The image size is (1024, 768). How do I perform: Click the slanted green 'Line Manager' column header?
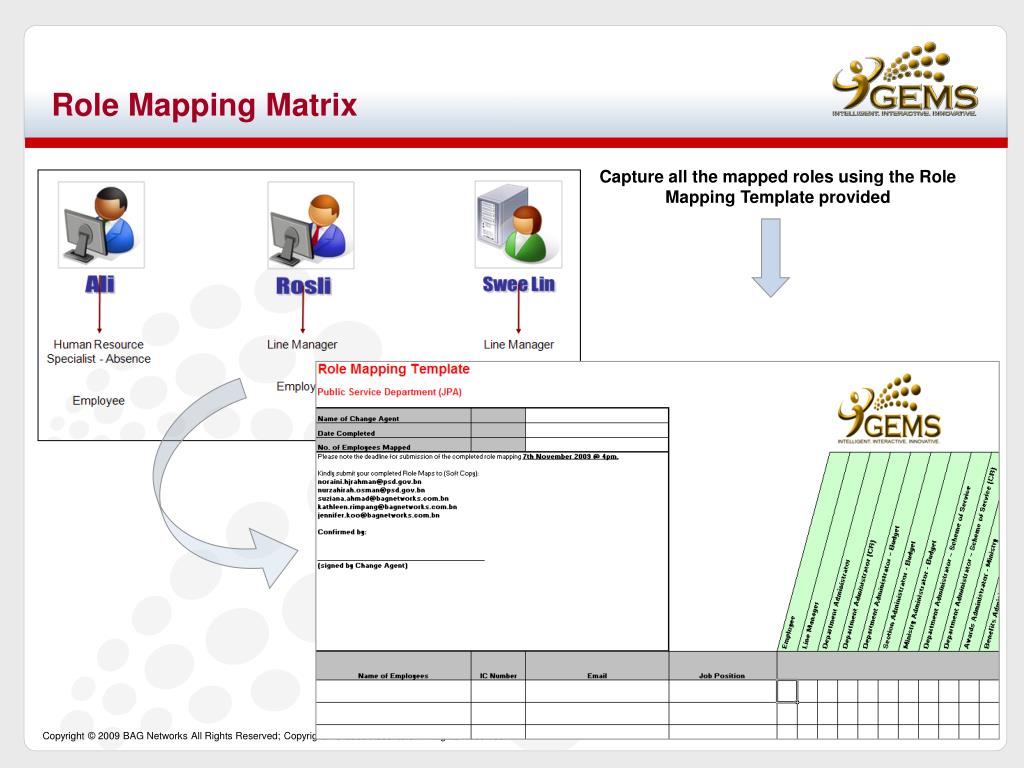[x=810, y=625]
